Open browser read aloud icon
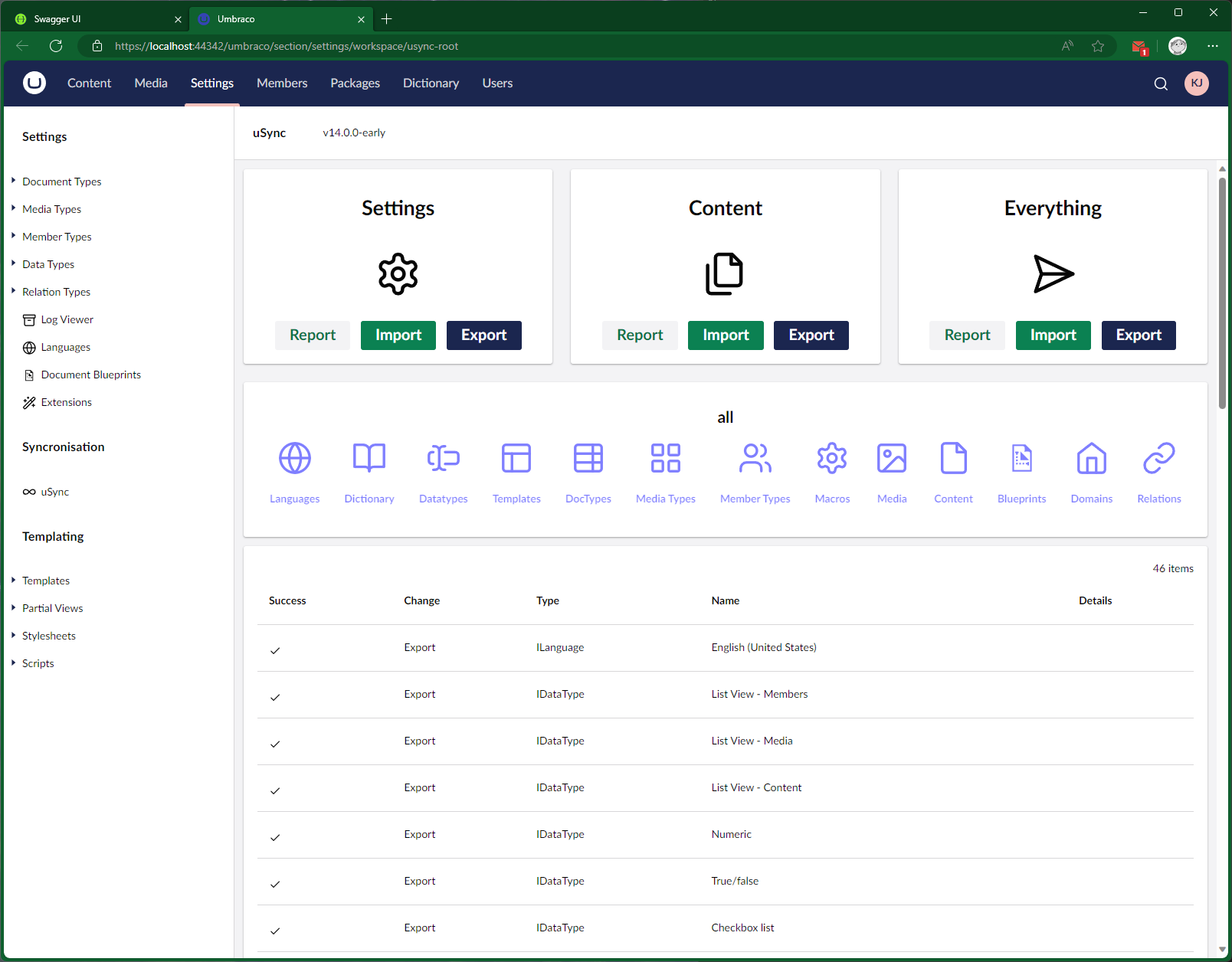The image size is (1232, 962). coord(1067,46)
